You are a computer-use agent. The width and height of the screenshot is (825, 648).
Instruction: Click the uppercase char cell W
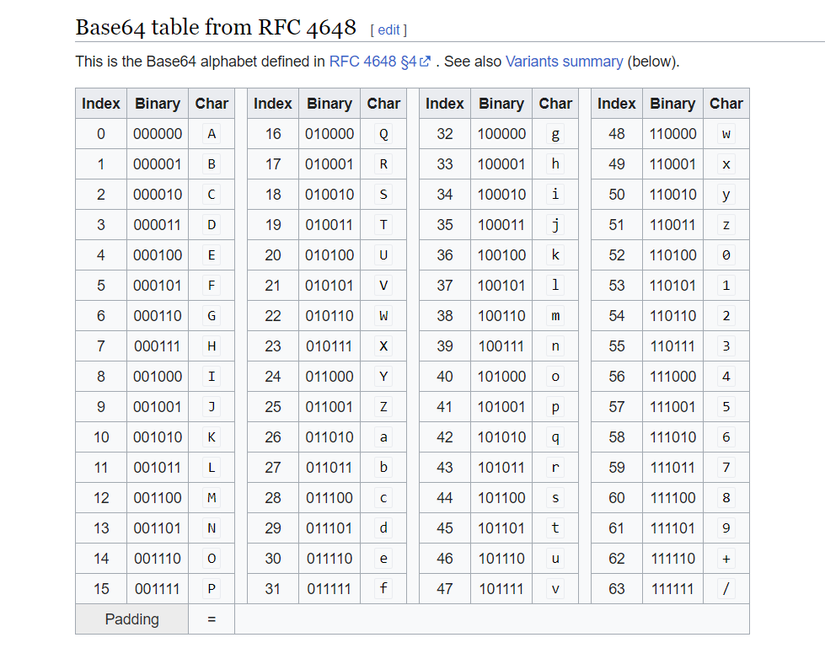tap(384, 316)
